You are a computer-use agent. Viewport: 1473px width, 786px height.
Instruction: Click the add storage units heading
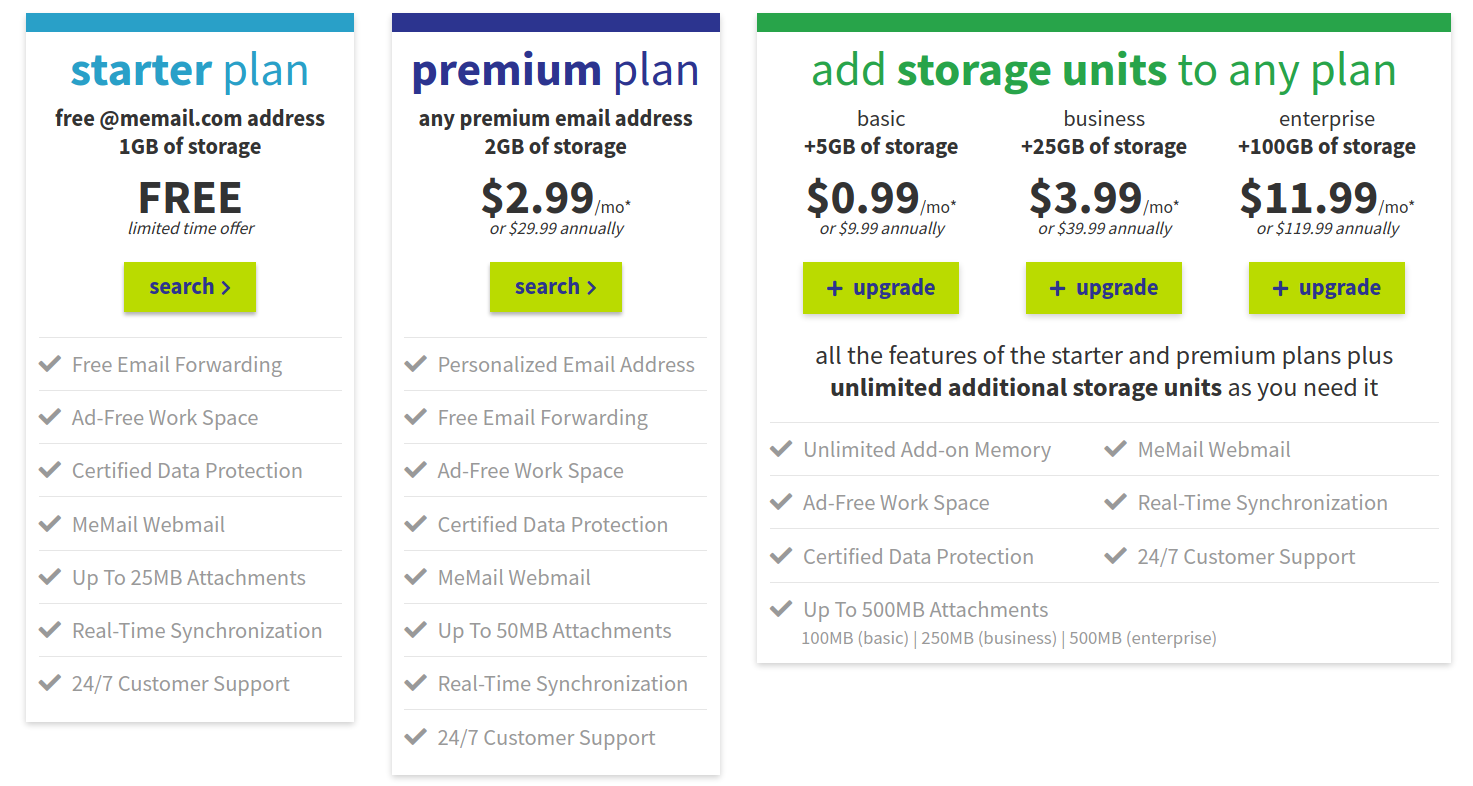coord(1104,70)
